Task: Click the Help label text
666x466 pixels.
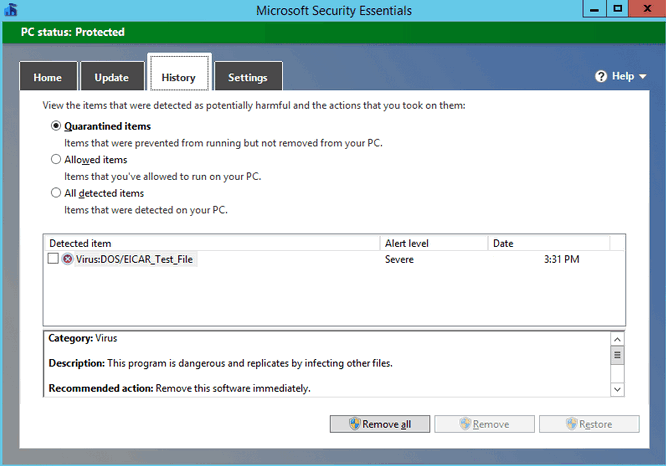Action: (623, 76)
